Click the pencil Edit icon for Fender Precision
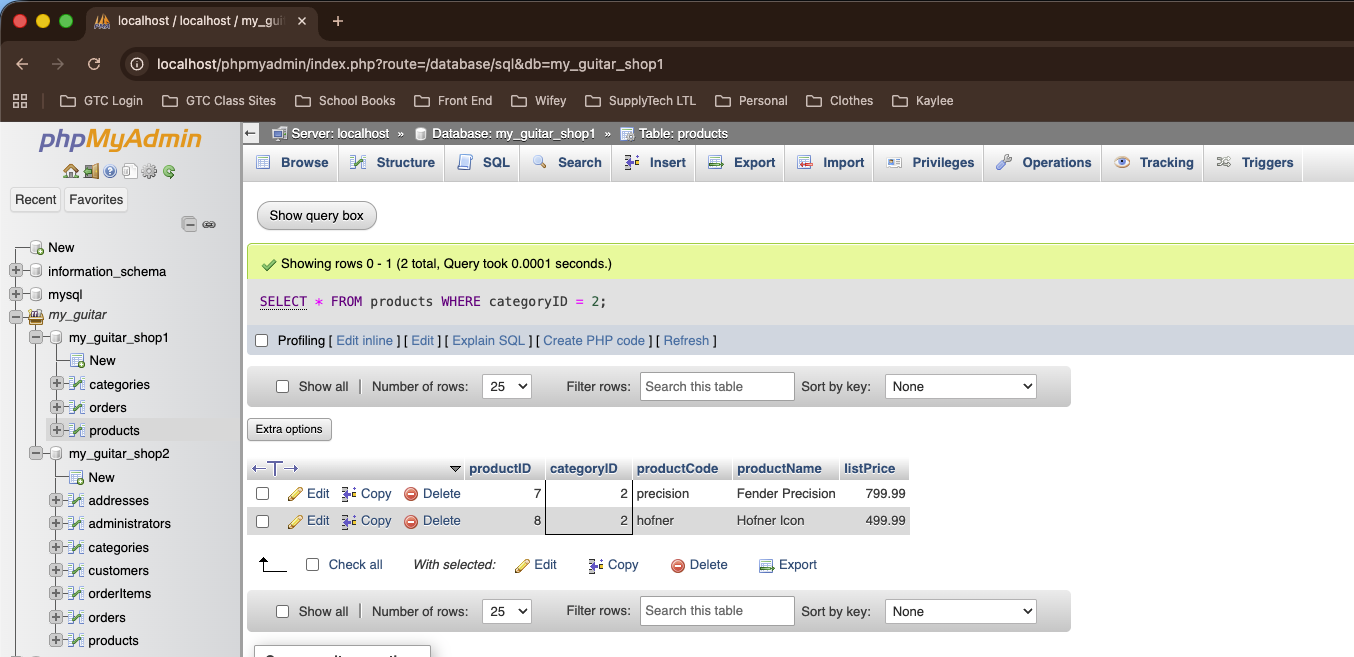 (295, 494)
